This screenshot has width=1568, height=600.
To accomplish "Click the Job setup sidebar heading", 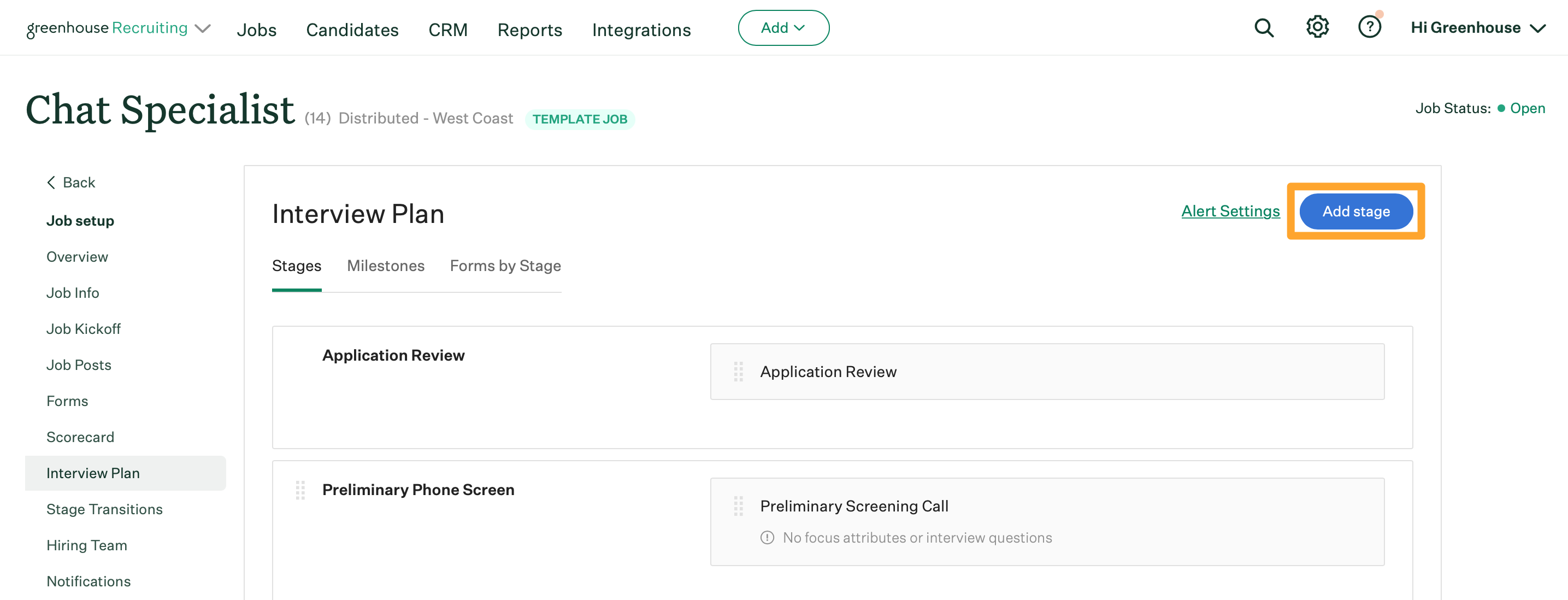I will 80,221.
